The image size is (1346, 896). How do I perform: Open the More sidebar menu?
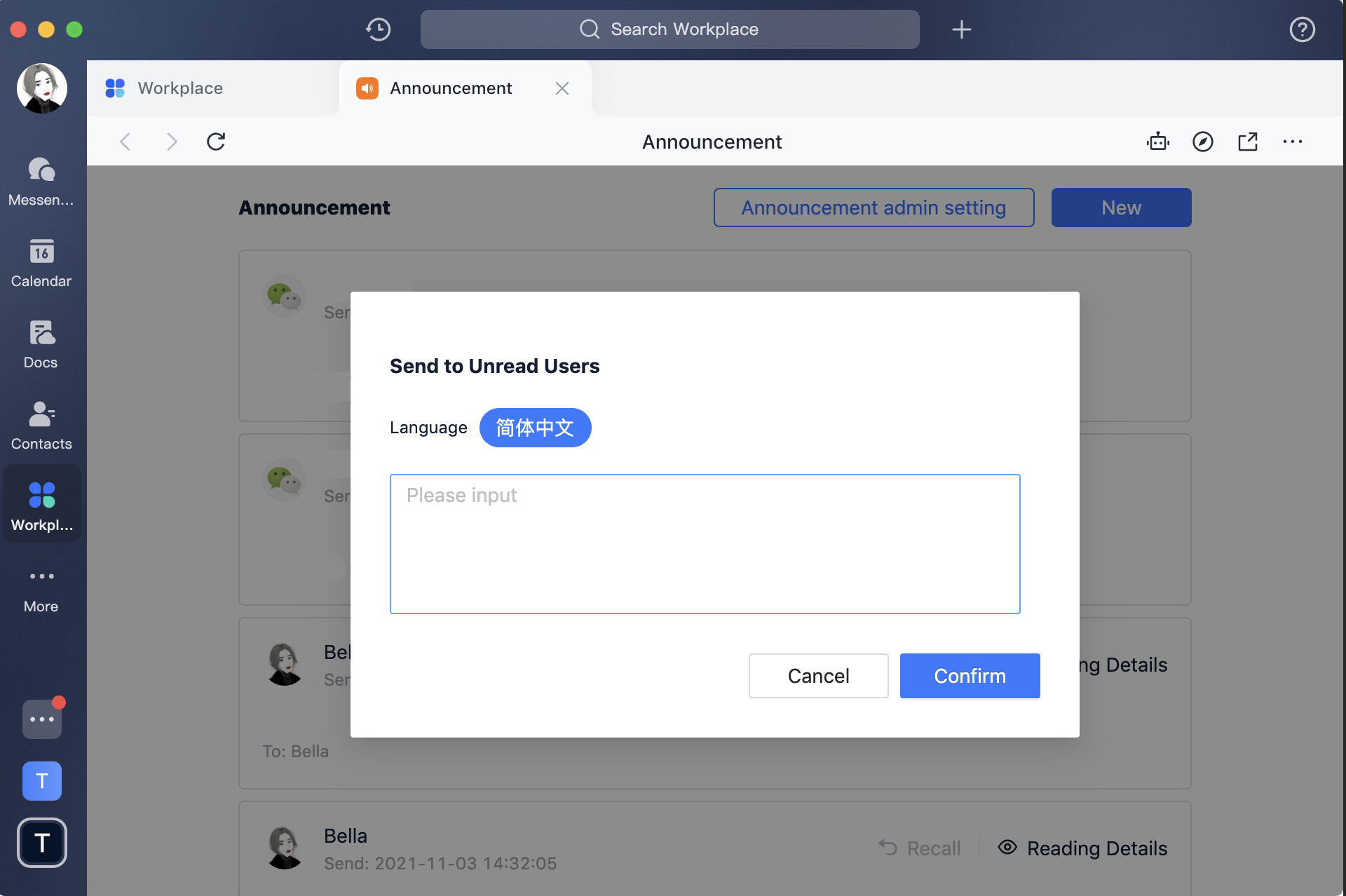[41, 588]
